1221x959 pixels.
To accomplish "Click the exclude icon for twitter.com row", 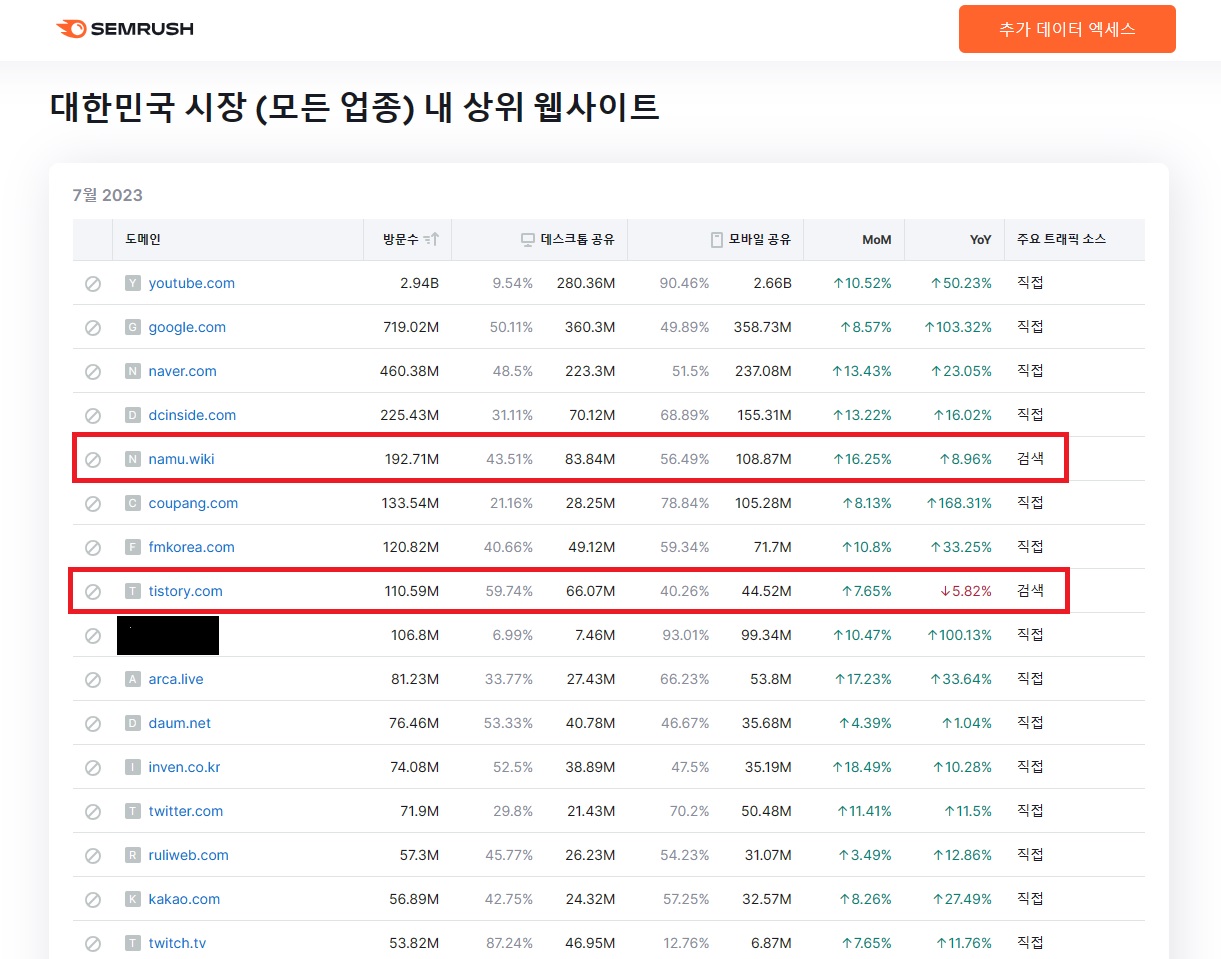I will pos(93,812).
